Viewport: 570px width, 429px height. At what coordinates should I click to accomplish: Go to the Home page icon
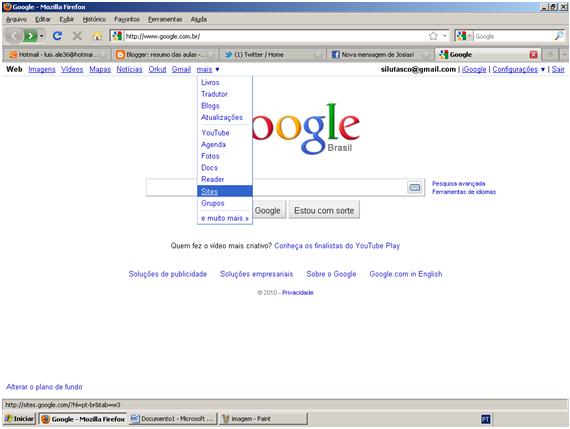(97, 36)
